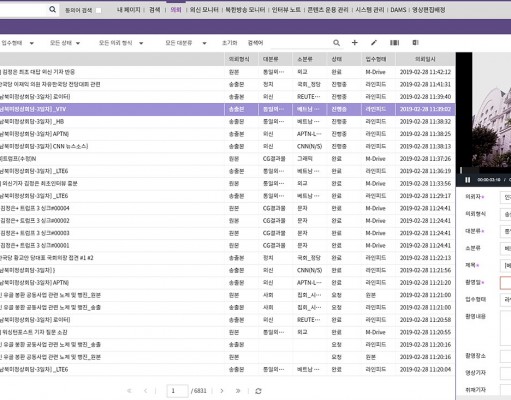Open the 모든 상태 status dropdown
The width and height of the screenshot is (511, 400).
click(x=65, y=43)
